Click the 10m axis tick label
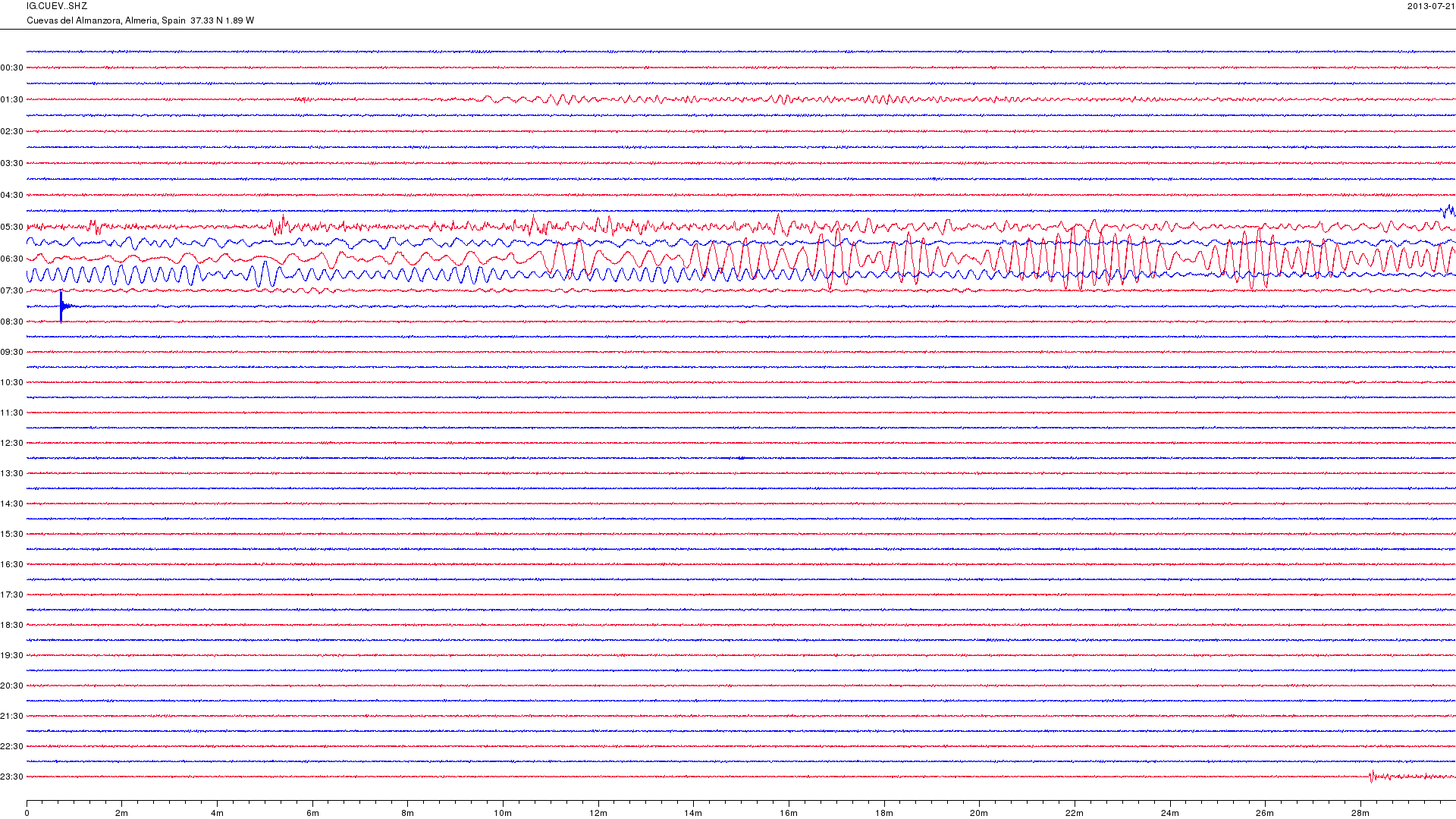 503,813
